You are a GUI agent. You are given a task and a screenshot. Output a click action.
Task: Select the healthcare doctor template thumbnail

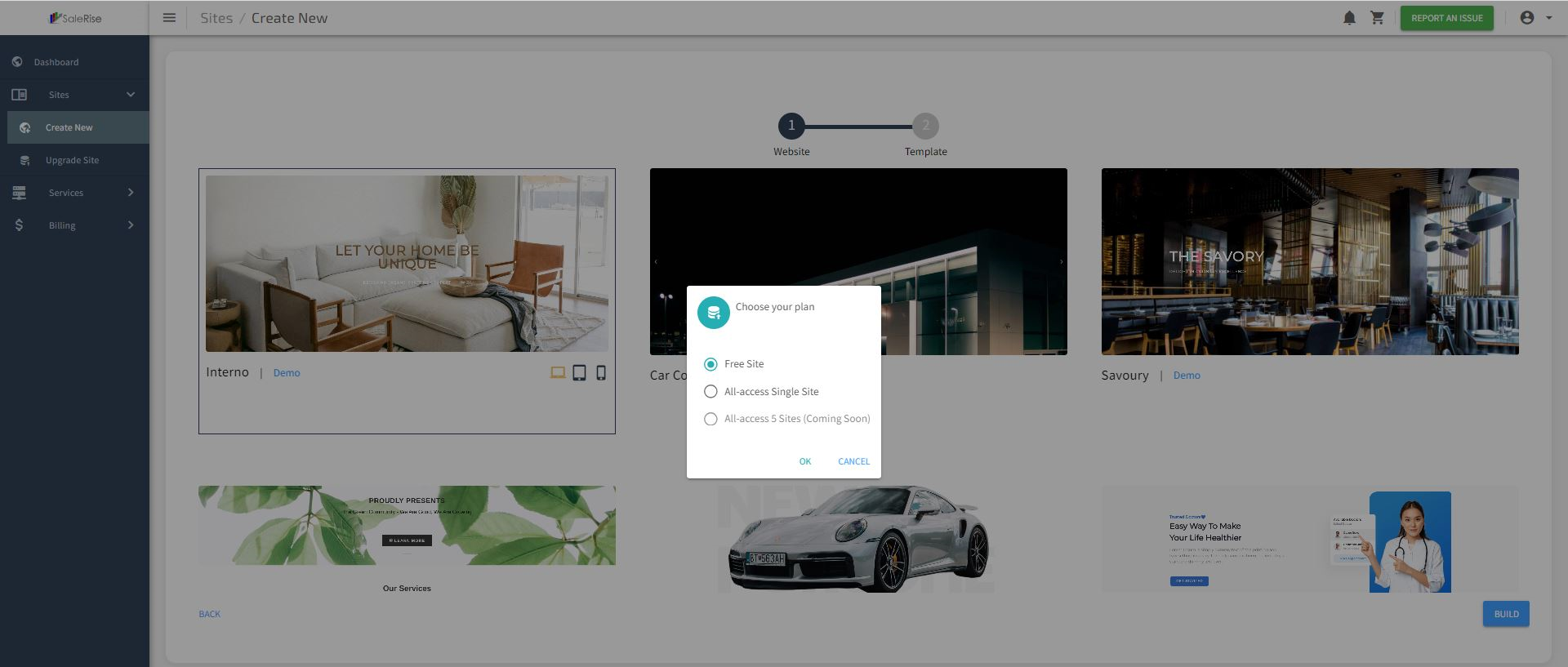click(x=1310, y=540)
